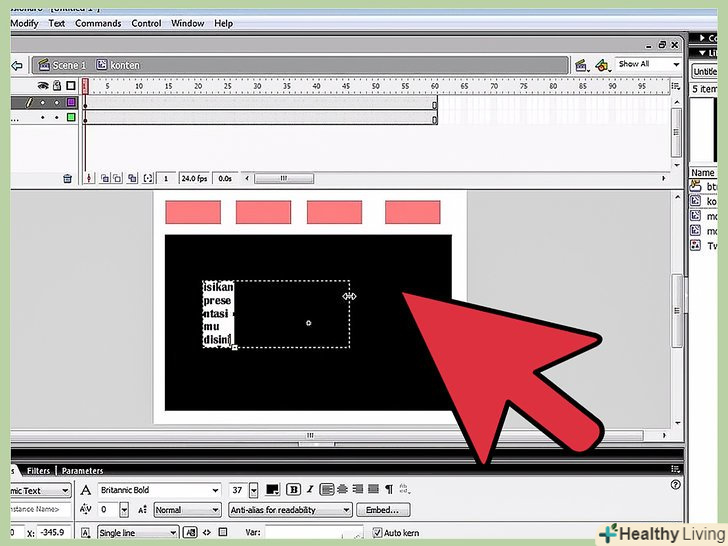Toggle Italic text style

[x=310, y=490]
